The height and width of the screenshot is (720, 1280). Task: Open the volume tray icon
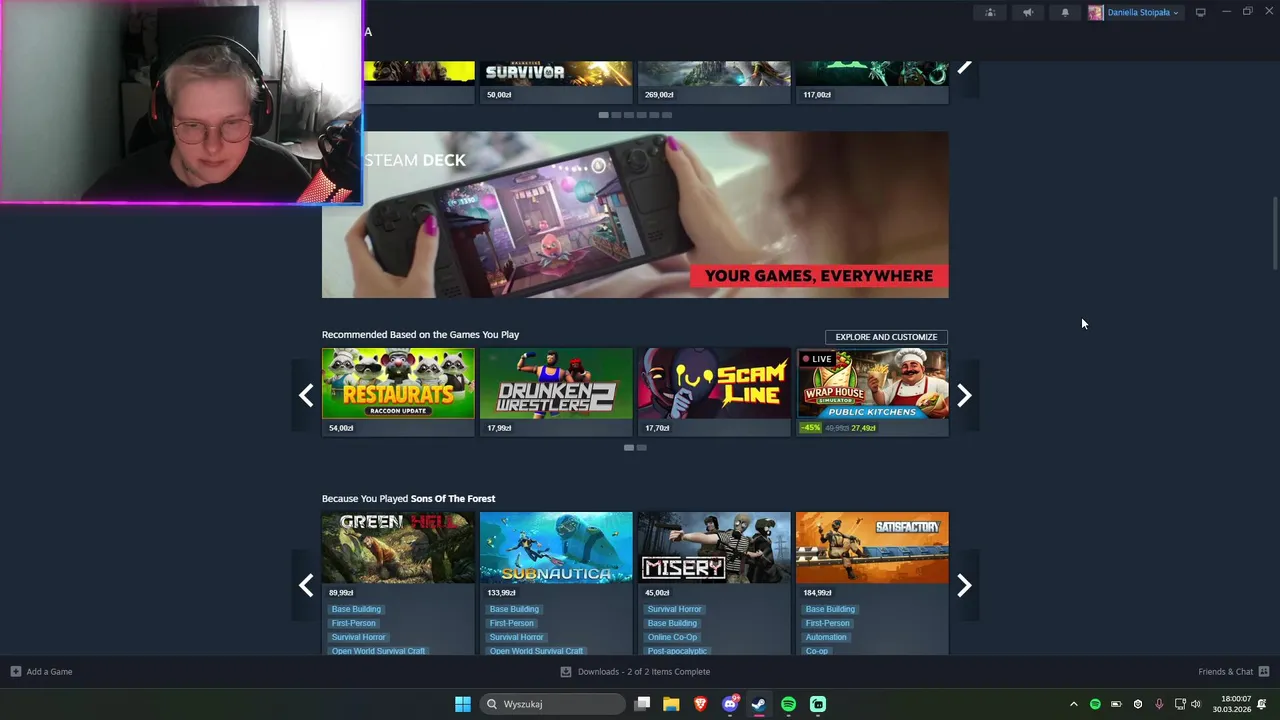(1196, 704)
